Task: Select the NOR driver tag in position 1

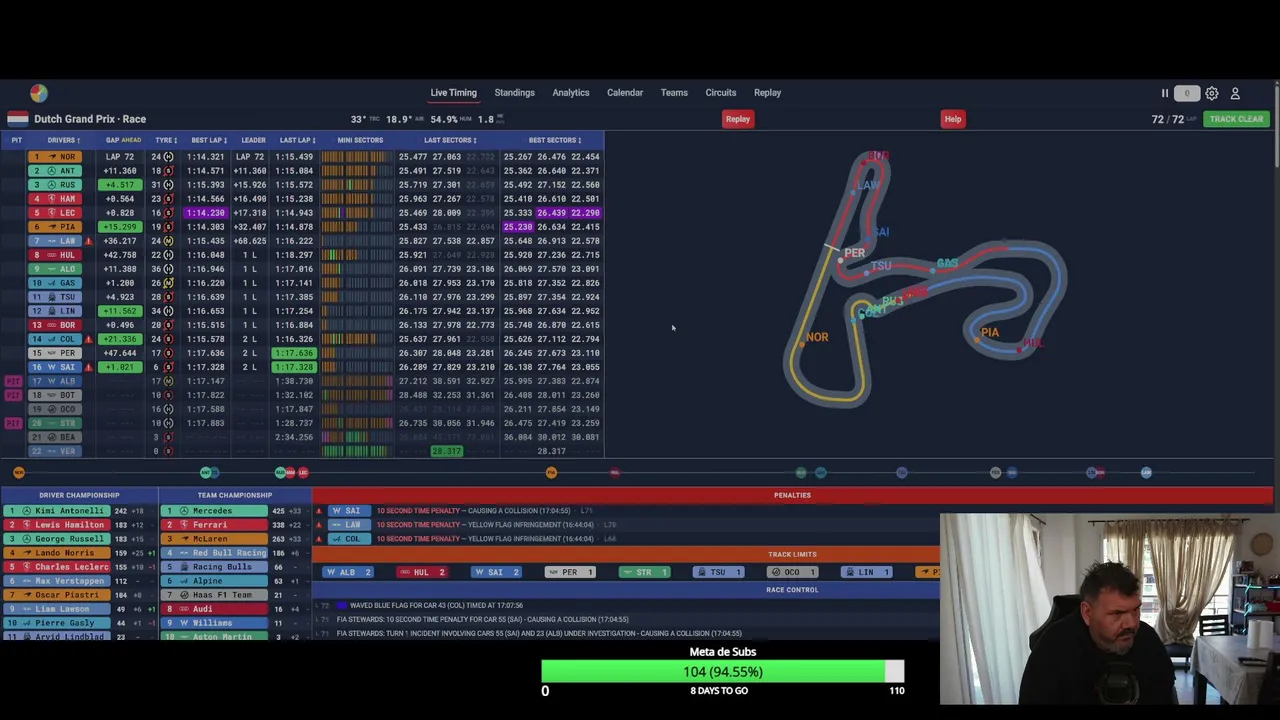Action: coord(54,157)
